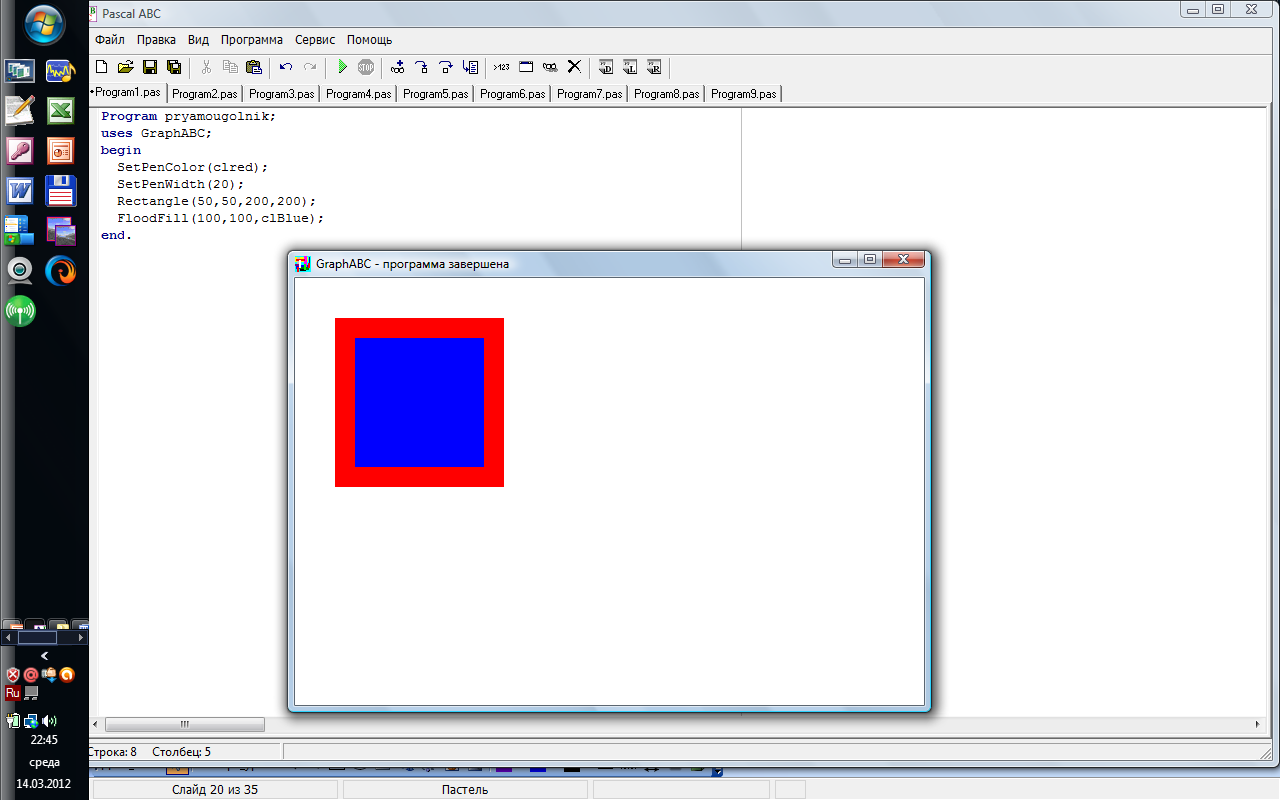Click the run-to-cursor debug icon
The width and height of the screenshot is (1280, 800).
coord(470,67)
